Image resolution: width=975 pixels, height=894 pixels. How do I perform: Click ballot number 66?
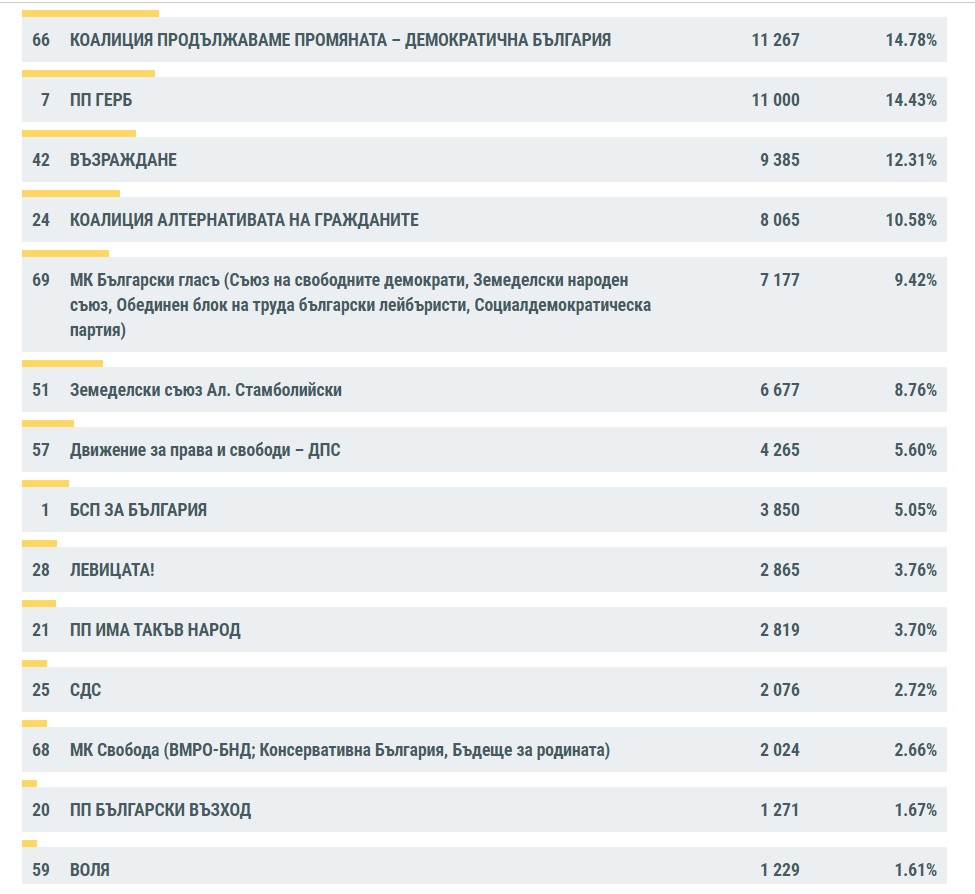(x=41, y=40)
